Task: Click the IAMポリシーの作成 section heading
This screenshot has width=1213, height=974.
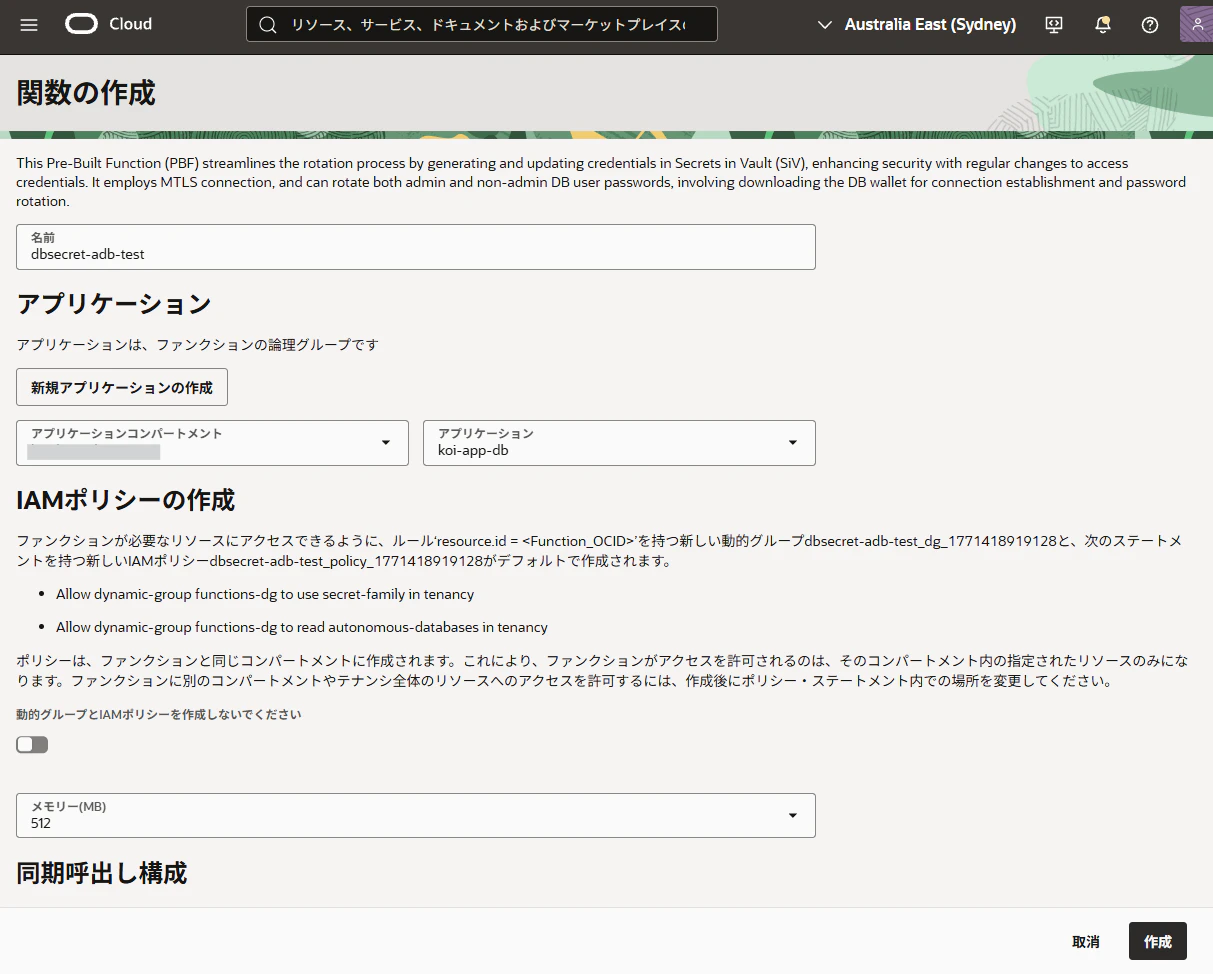Action: (x=125, y=499)
